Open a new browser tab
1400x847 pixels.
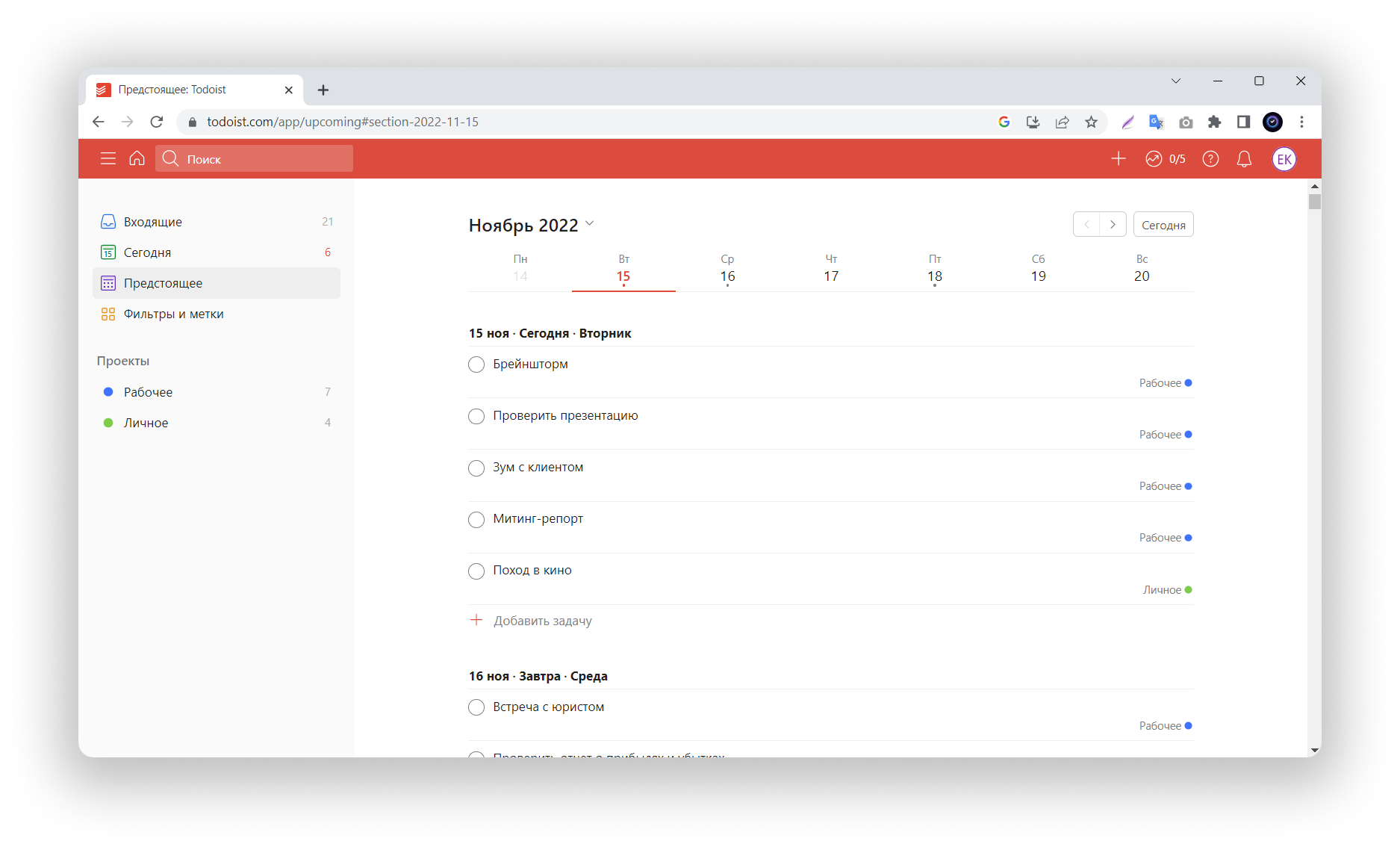[323, 90]
